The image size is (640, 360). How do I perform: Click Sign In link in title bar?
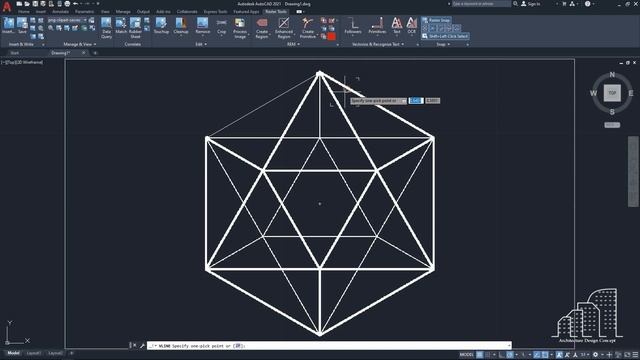pyautogui.click(x=534, y=4)
